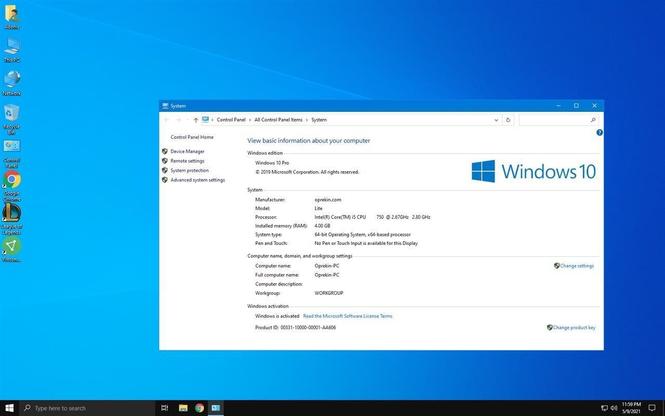This screenshot has height=416, width=665.
Task: Open Recycle Bin desktop icon
Action: click(x=12, y=120)
